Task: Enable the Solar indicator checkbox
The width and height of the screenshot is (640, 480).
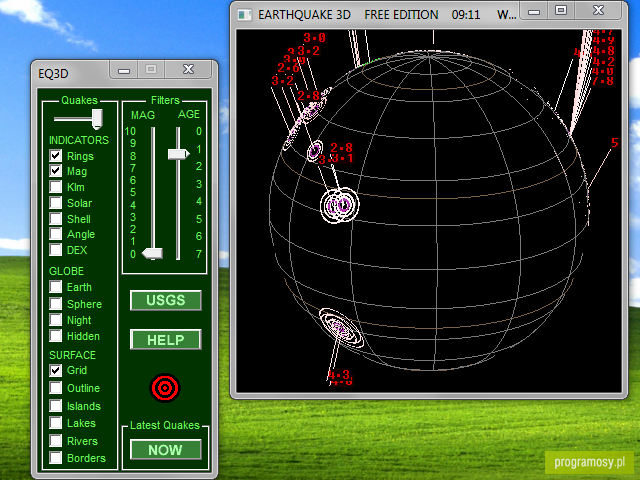Action: pos(56,202)
